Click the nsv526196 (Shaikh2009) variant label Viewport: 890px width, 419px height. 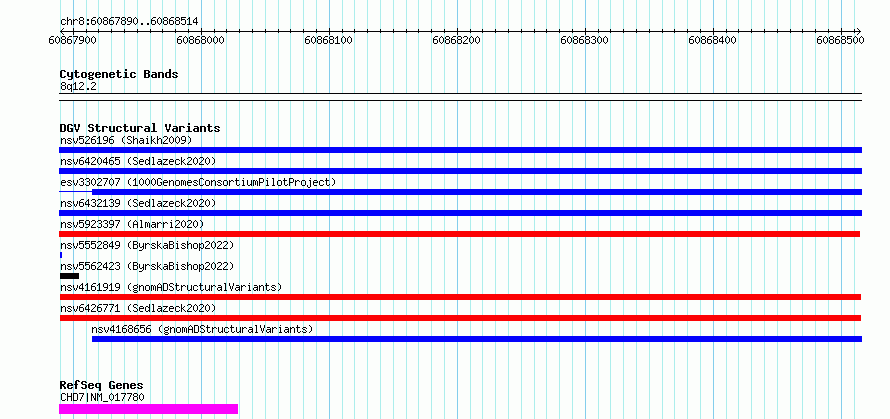tap(126, 140)
